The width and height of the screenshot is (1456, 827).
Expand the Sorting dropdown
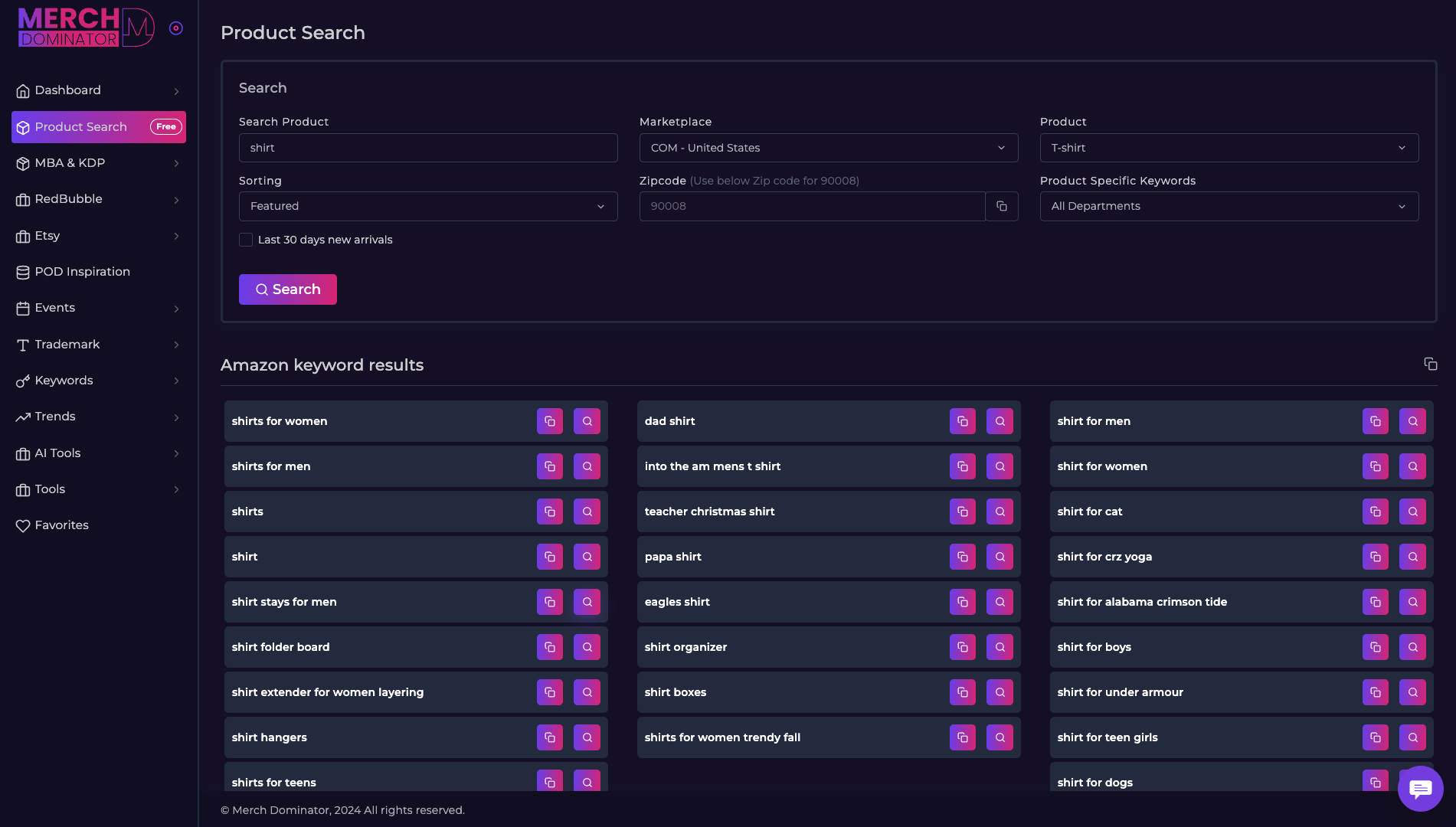(427, 206)
